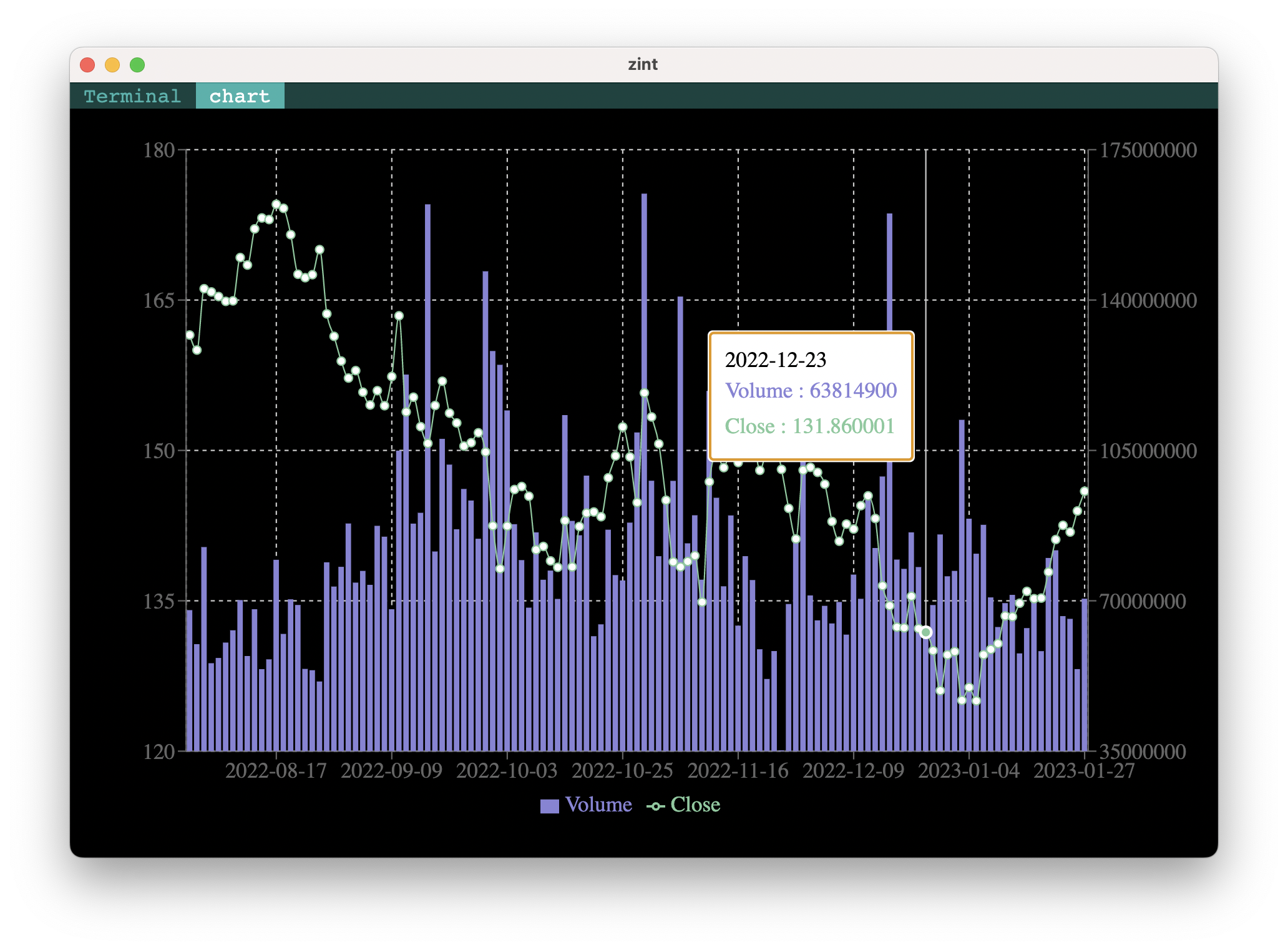This screenshot has height=950, width=1288.
Task: Click the 165 left axis label
Action: pos(159,301)
